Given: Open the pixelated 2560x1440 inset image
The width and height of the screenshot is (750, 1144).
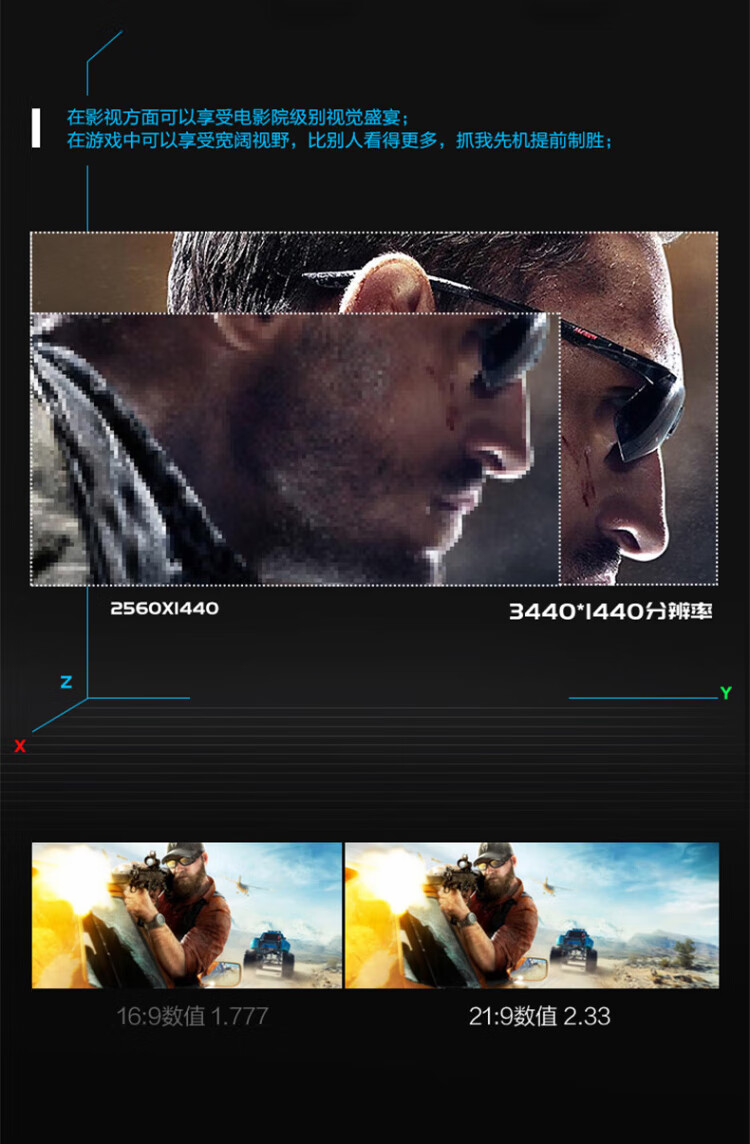Looking at the screenshot, I should tap(290, 448).
